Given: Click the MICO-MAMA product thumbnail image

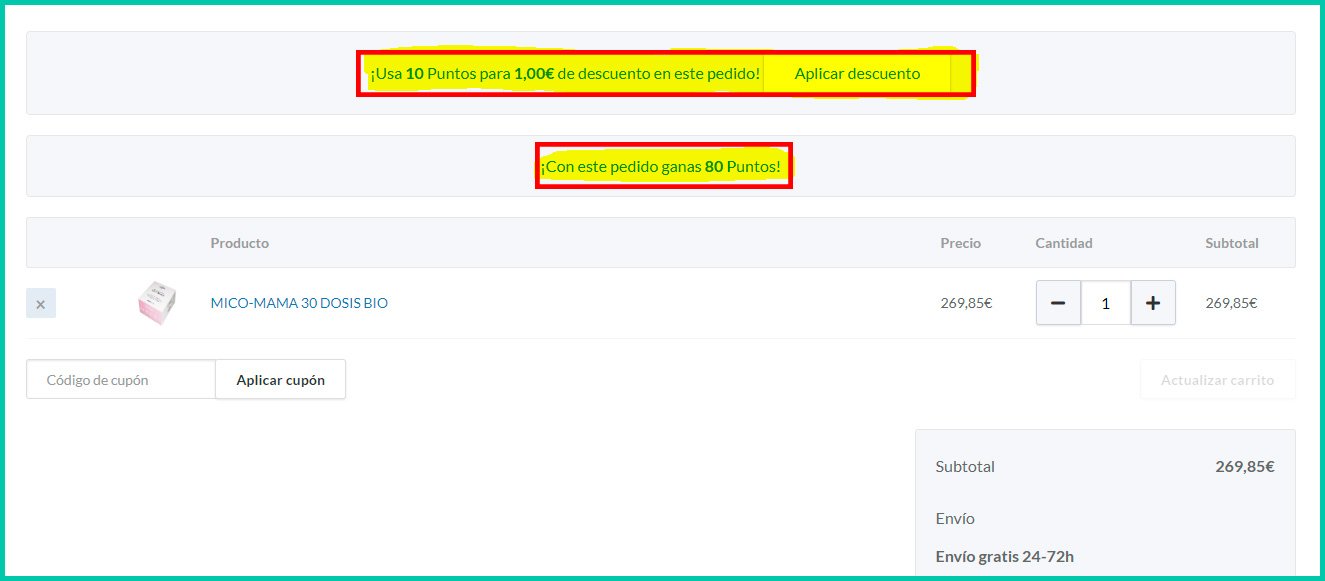Looking at the screenshot, I should coord(157,303).
